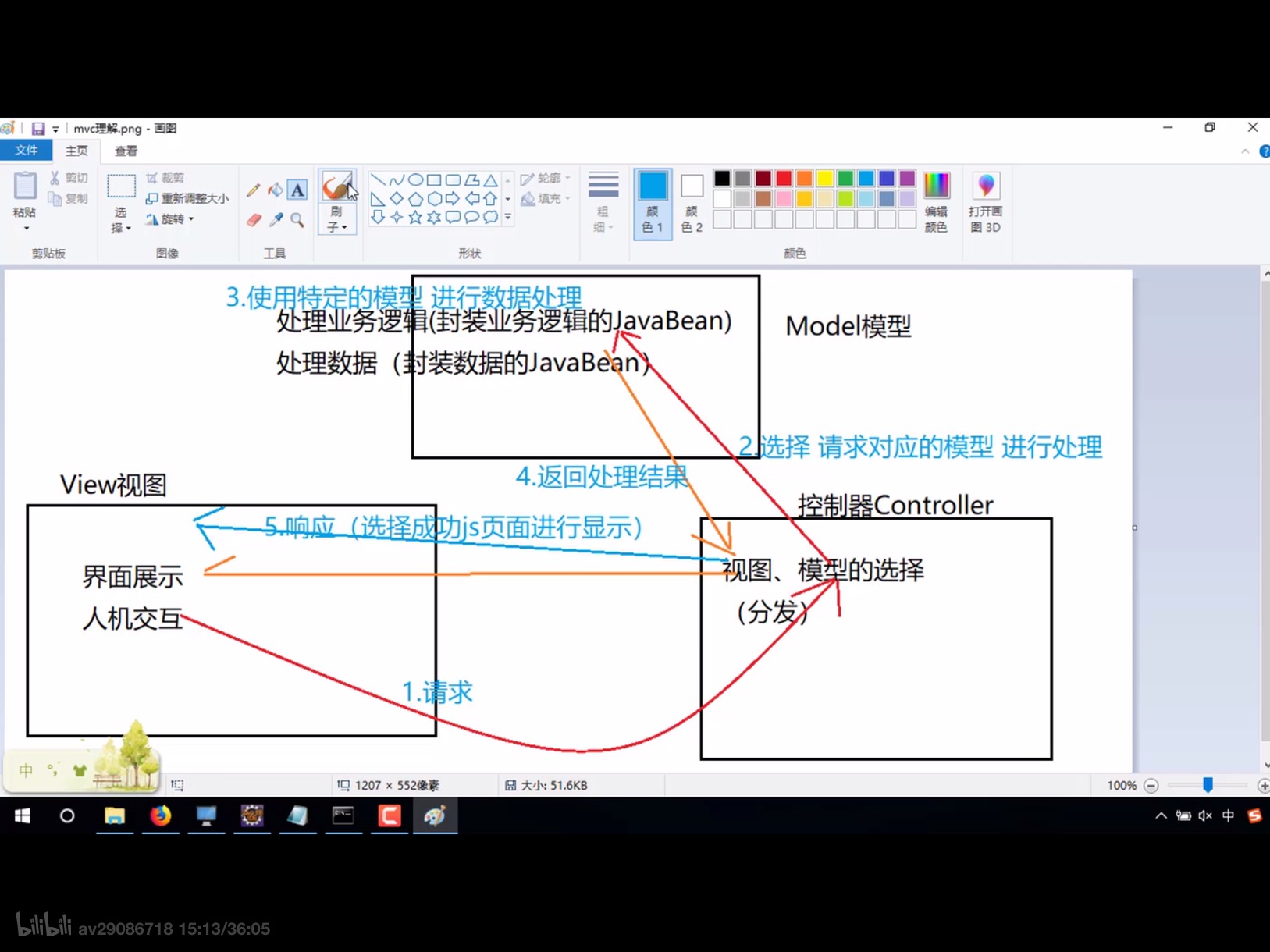1270x952 pixels.
Task: Pick the green color swatch
Action: [x=845, y=179]
